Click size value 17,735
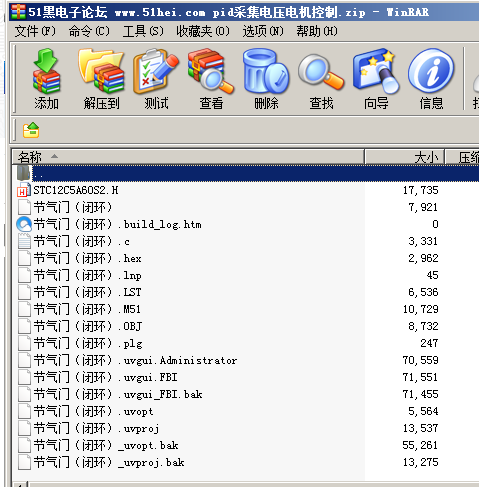The width and height of the screenshot is (479, 487). click(x=420, y=190)
